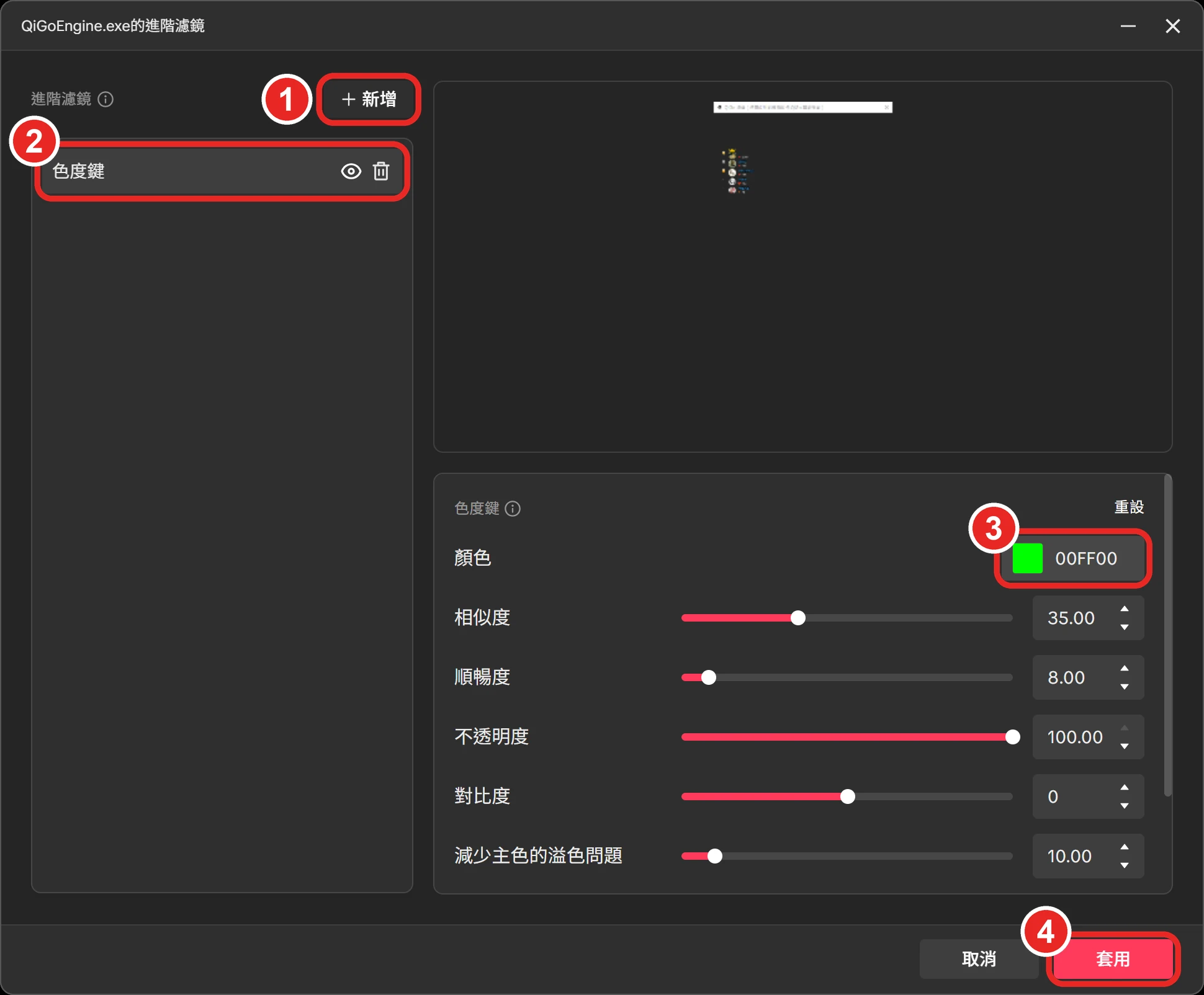Delete the 色度鍵 filter with trash icon
Image resolution: width=1204 pixels, height=995 pixels.
(381, 171)
